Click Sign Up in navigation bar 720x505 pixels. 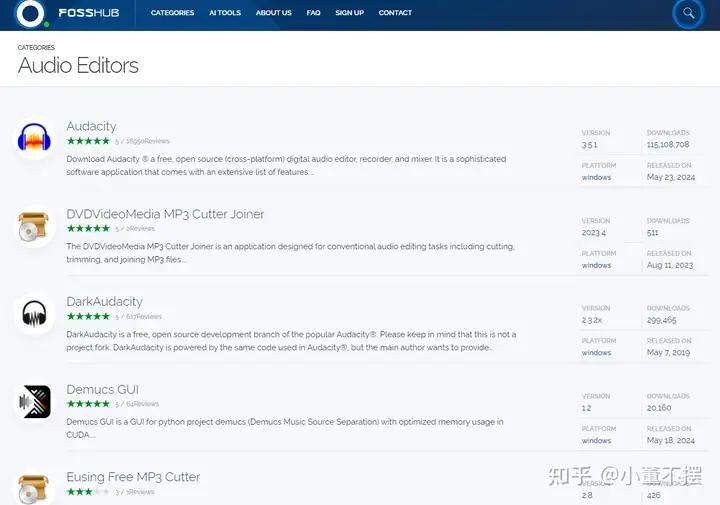(x=349, y=13)
